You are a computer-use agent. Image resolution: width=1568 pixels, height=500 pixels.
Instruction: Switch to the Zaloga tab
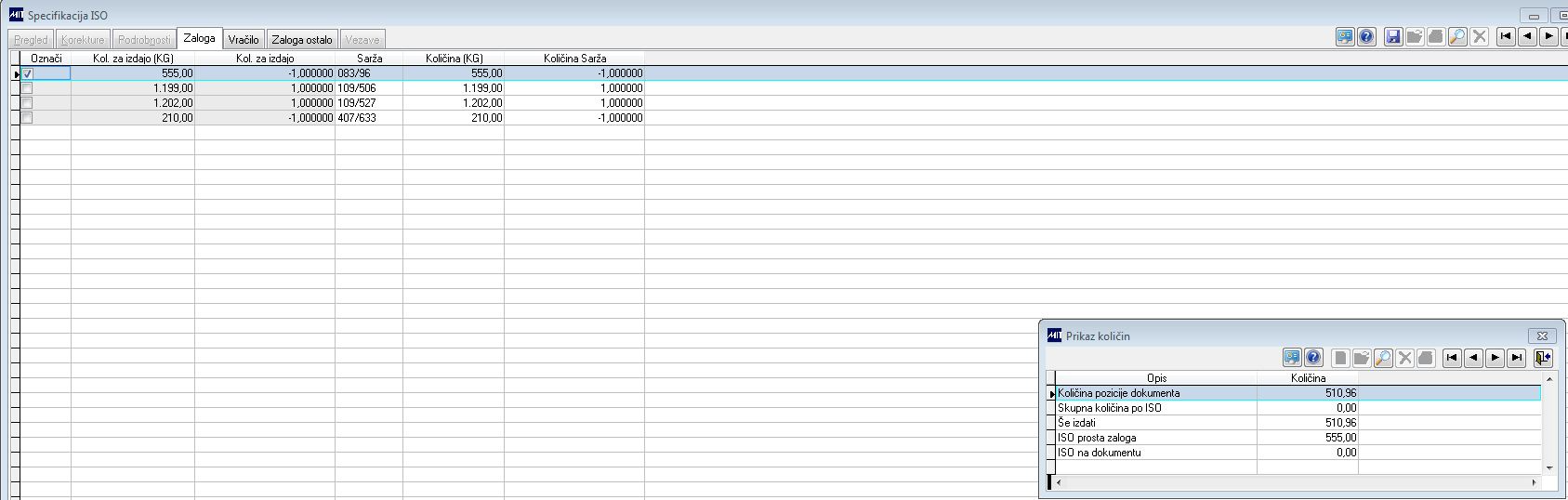click(x=200, y=38)
